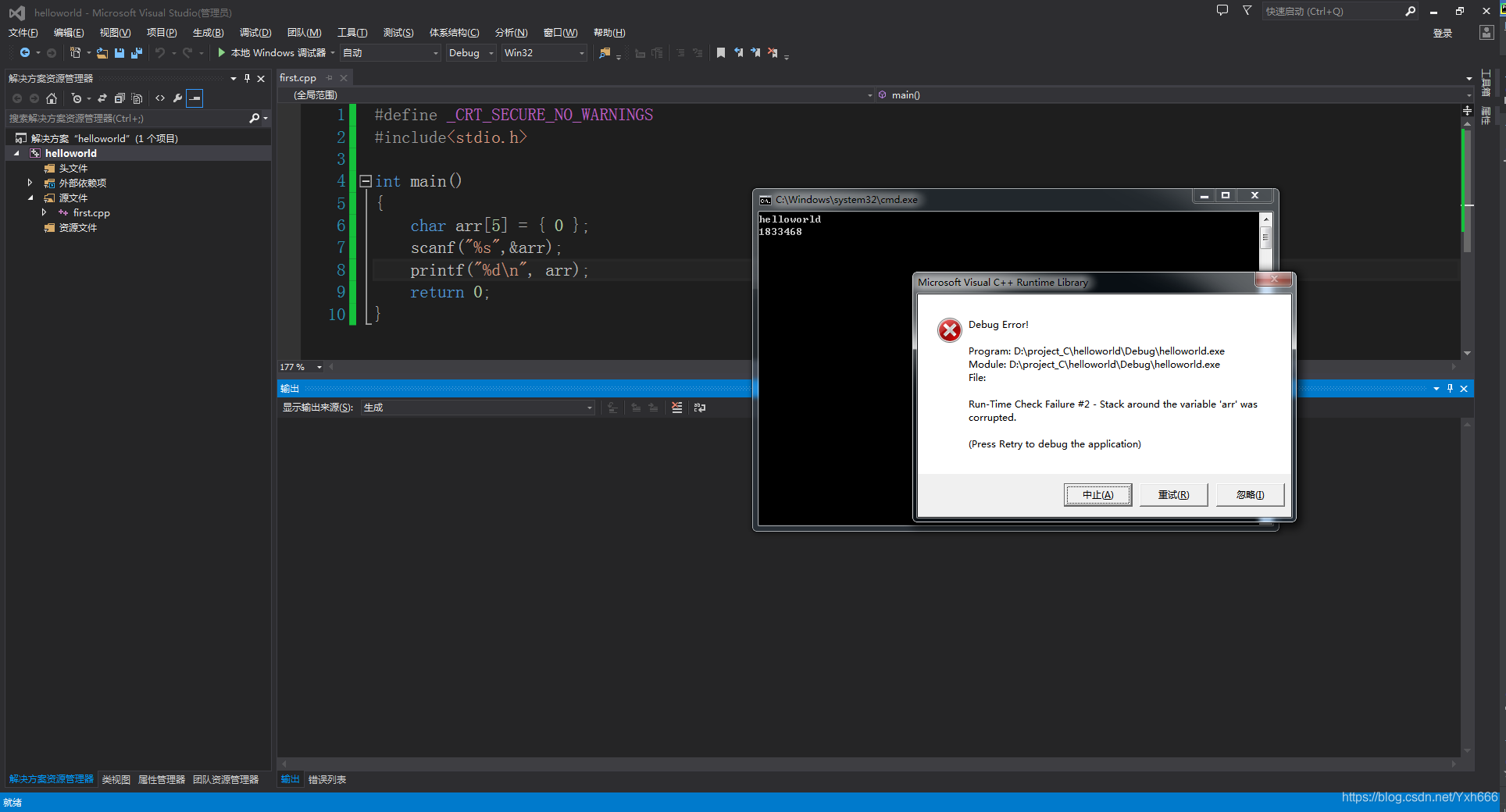Switch to the 错误列表 tab
Viewport: 1506px width, 812px height.
(x=327, y=780)
